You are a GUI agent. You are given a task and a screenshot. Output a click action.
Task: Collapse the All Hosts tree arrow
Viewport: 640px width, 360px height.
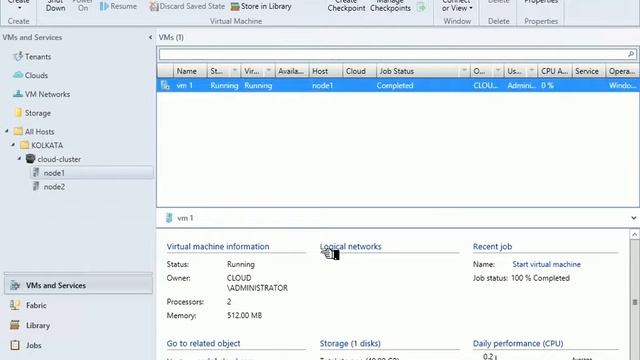click(7, 131)
